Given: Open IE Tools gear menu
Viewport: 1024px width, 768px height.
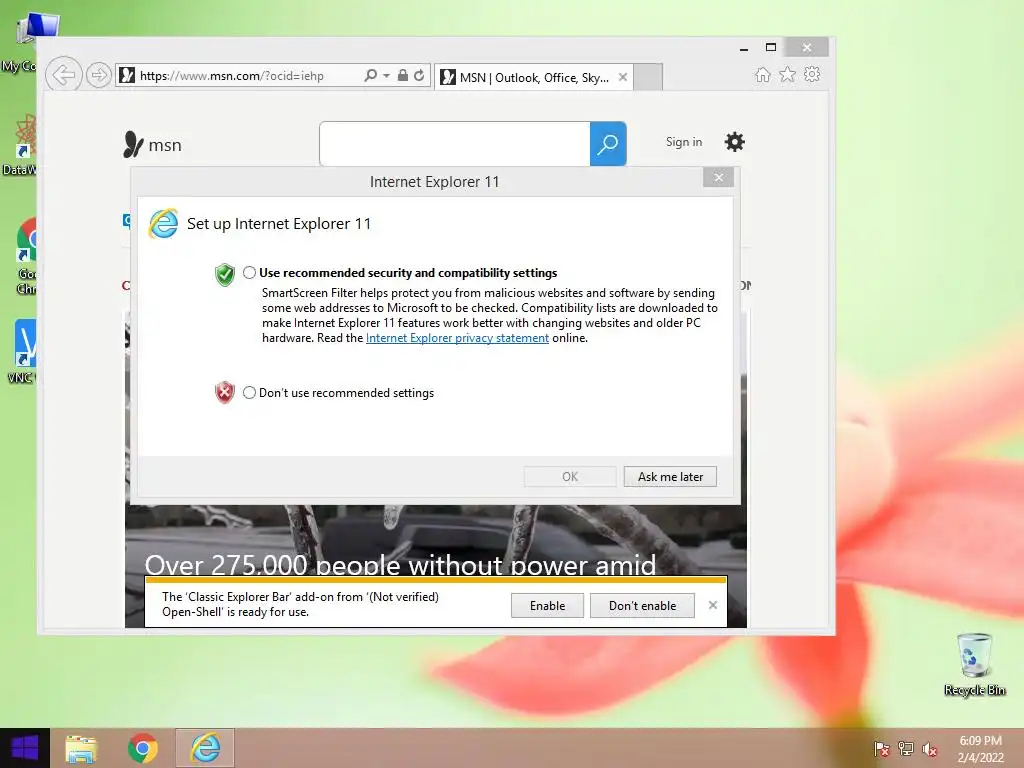Looking at the screenshot, I should (812, 74).
